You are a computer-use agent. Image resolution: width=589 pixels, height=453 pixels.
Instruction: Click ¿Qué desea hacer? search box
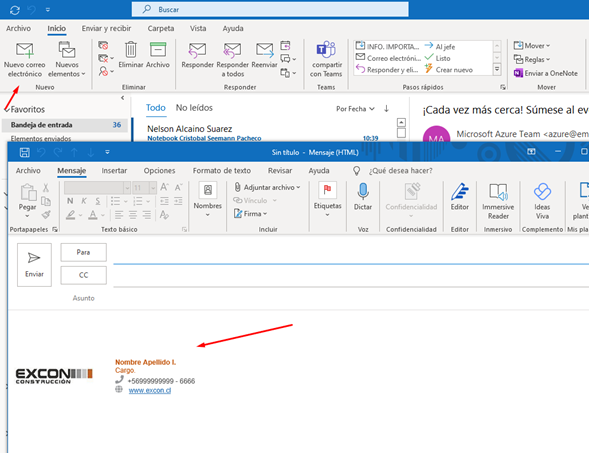(400, 171)
